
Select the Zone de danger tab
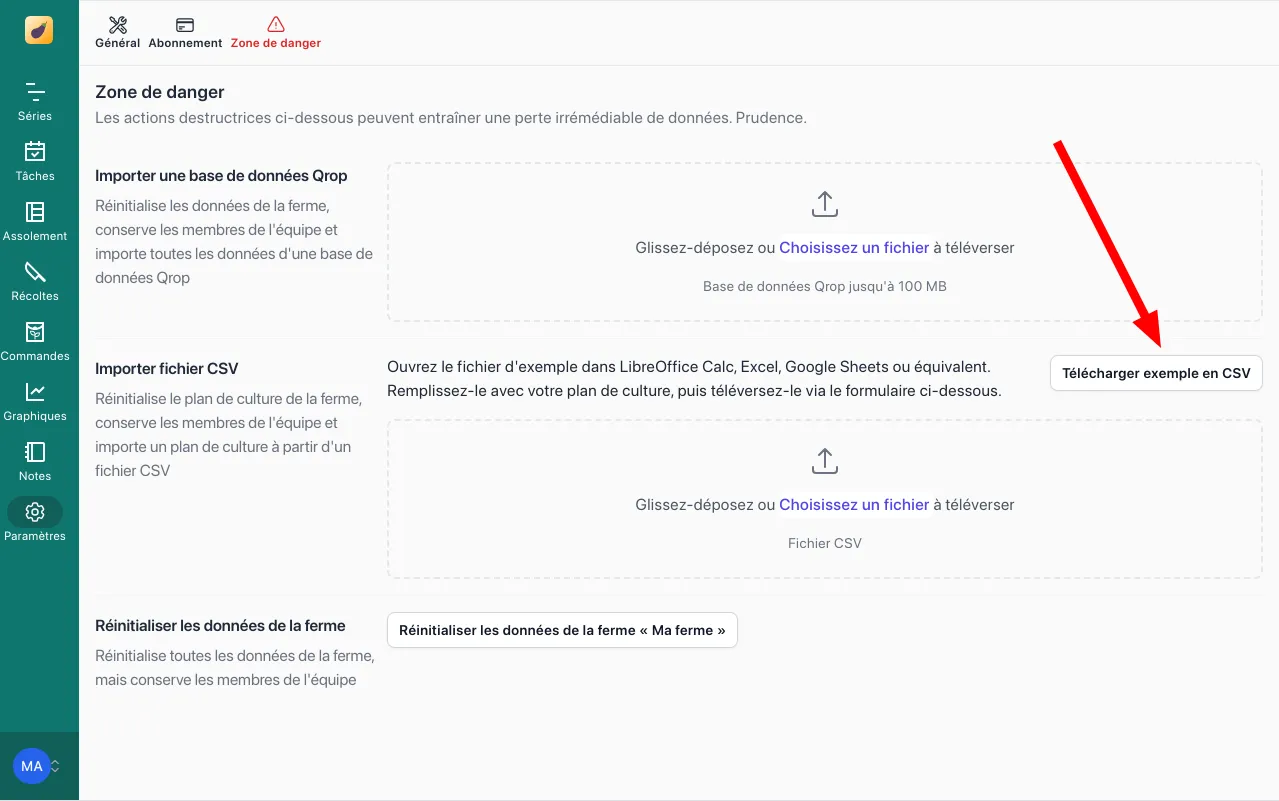point(275,33)
